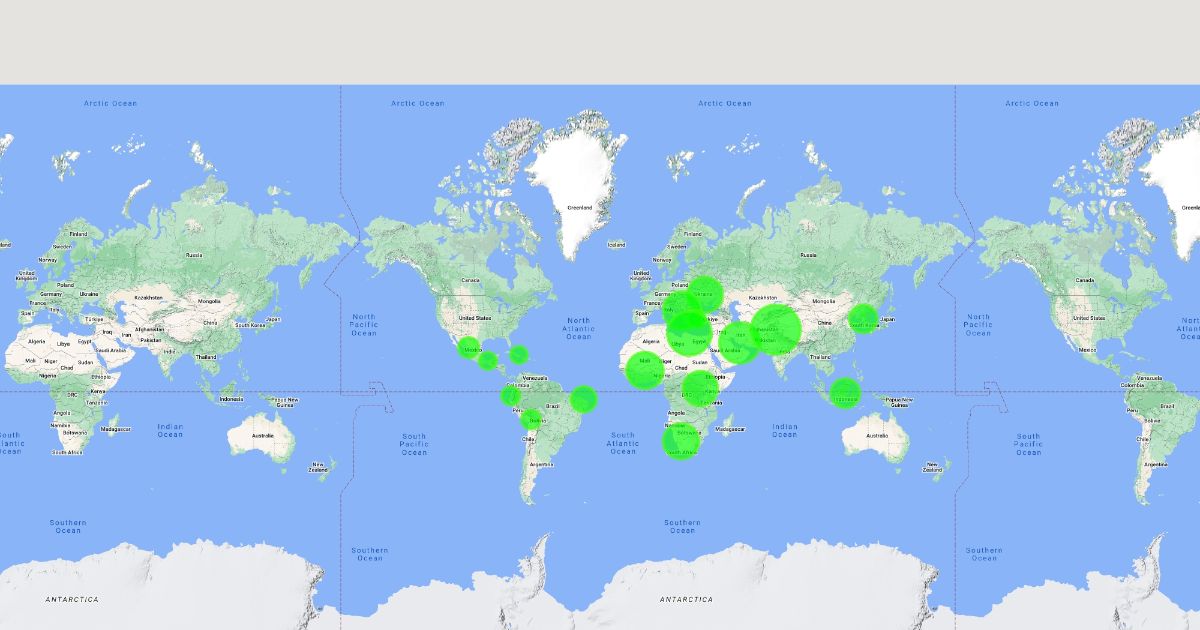Select the green circle over Ecuador and Colombia
The image size is (1200, 630).
point(510,396)
